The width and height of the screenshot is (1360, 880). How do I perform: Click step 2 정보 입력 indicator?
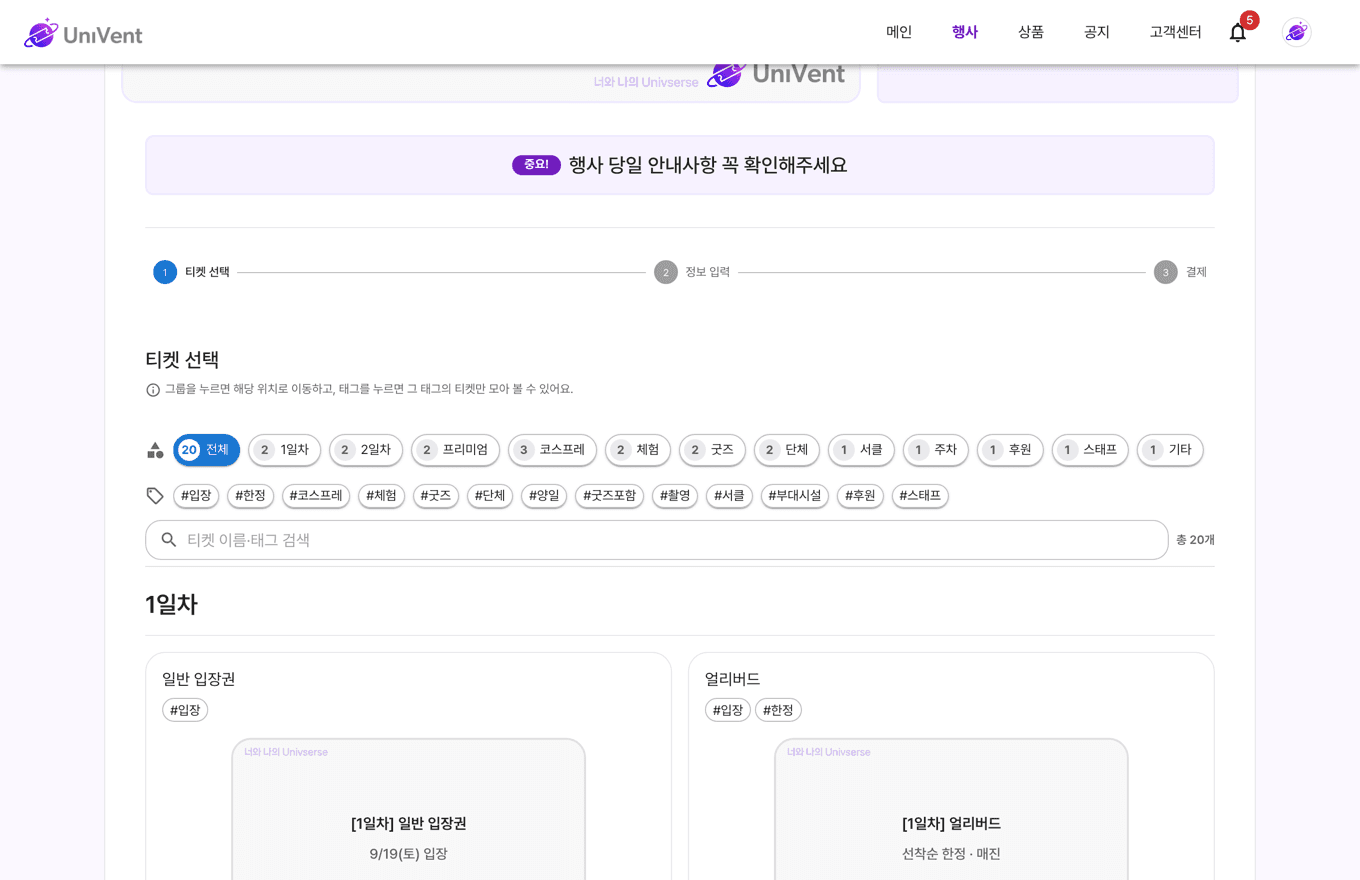coord(692,272)
